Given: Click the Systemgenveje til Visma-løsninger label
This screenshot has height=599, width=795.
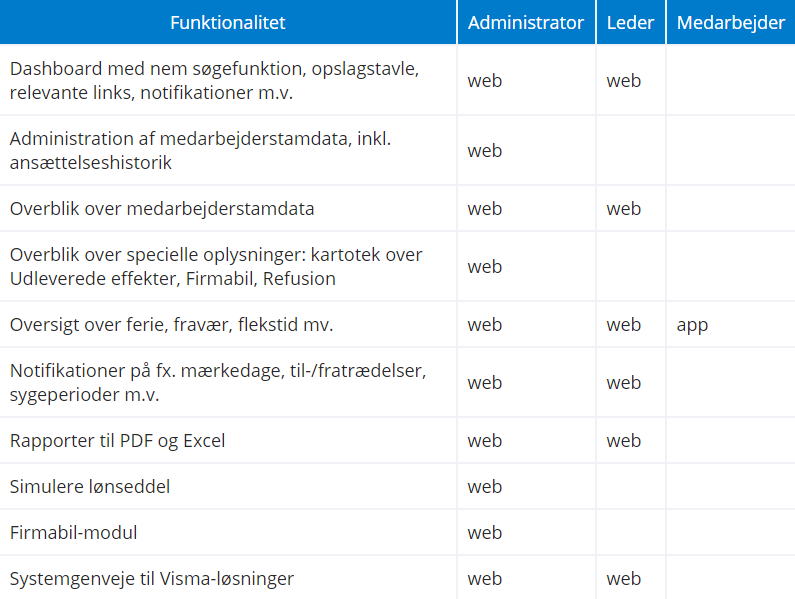Looking at the screenshot, I should coord(152,579).
